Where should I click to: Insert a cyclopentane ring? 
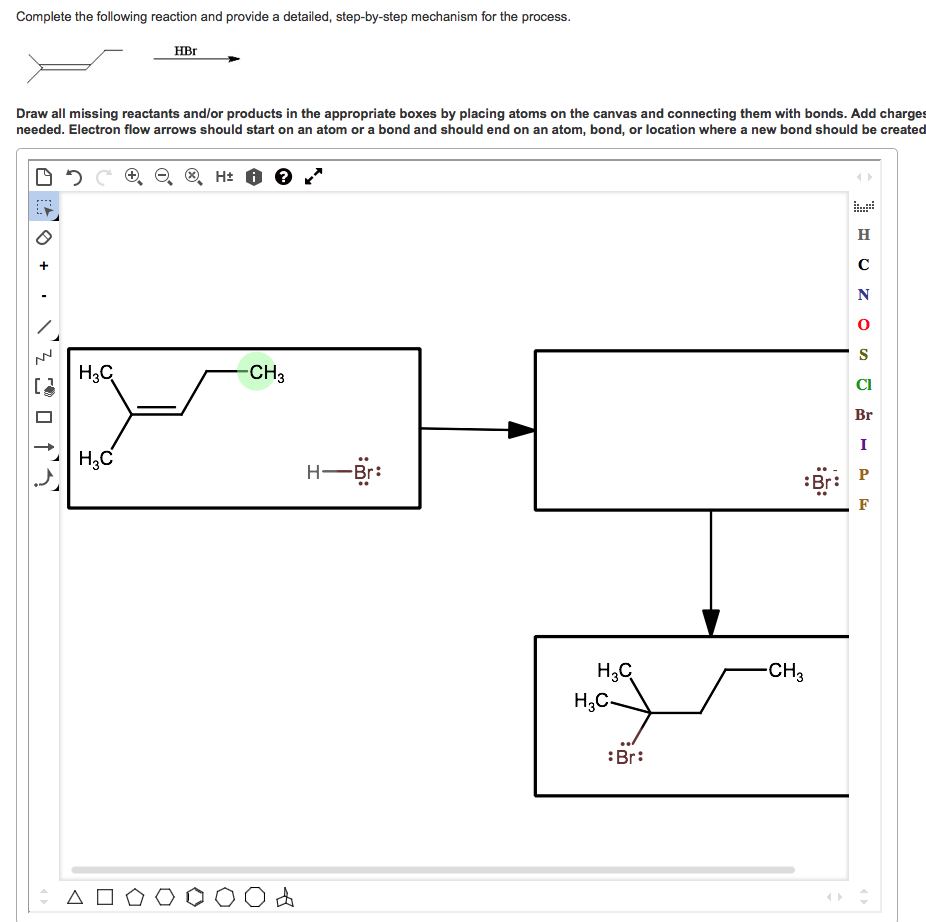point(135,898)
